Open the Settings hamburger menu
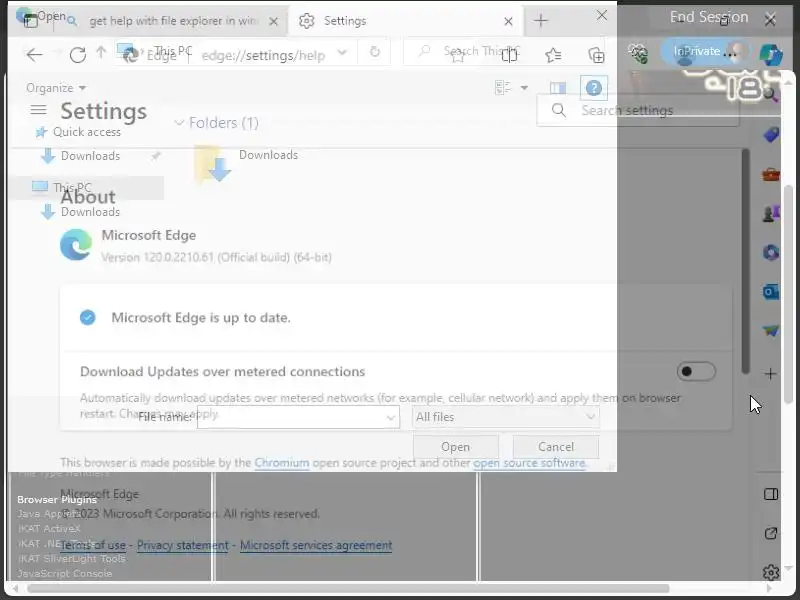Screen dimensions: 800x600 [38, 110]
